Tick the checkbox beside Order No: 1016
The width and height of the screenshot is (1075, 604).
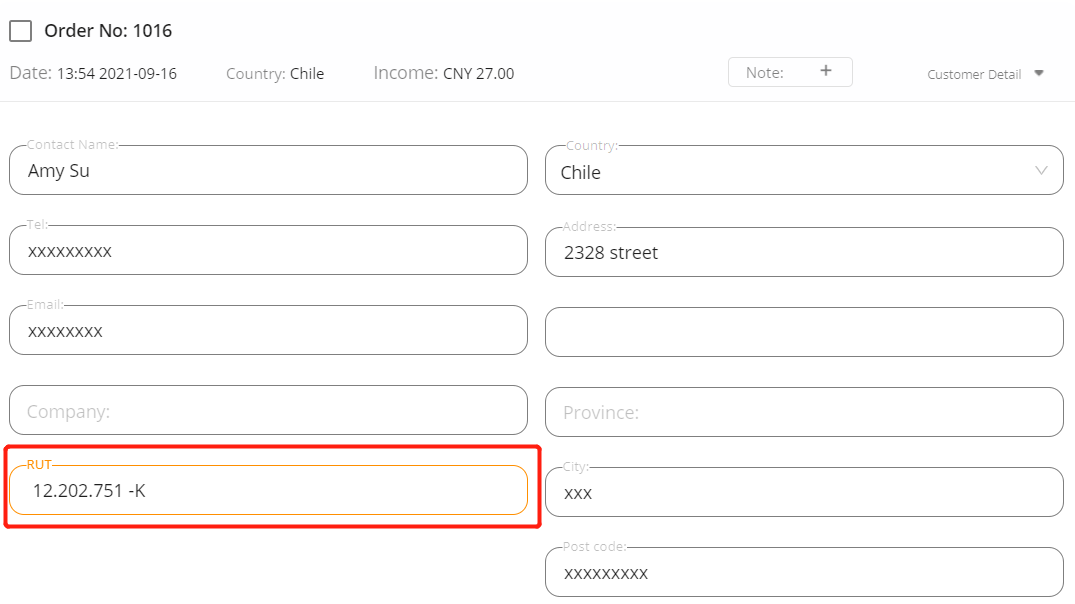click(x=21, y=31)
